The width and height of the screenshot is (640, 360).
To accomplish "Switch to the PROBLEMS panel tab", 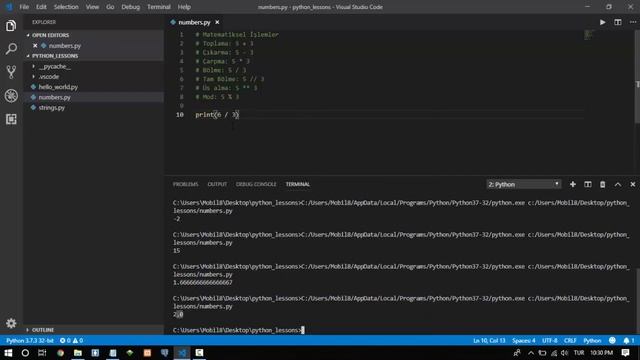I will point(185,184).
